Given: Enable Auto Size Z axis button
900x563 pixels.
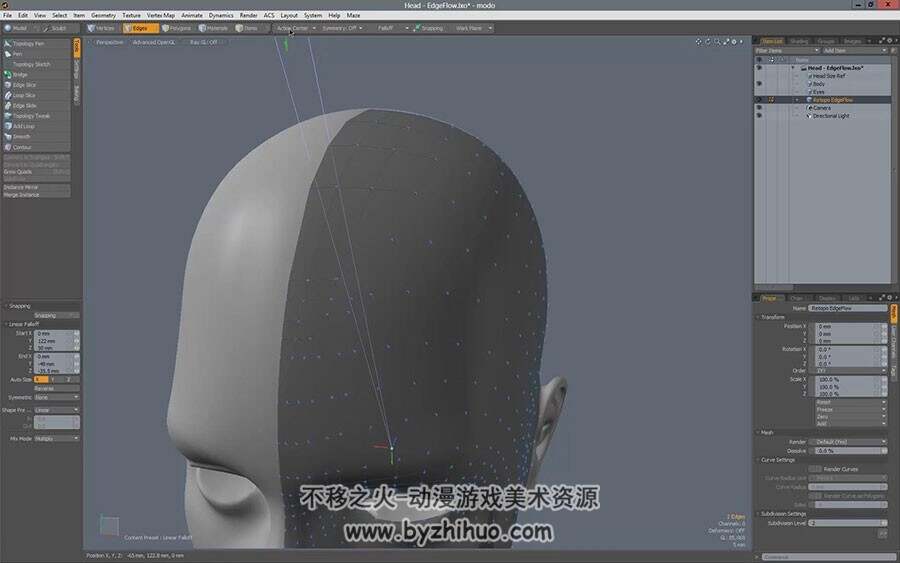Looking at the screenshot, I should tap(69, 379).
